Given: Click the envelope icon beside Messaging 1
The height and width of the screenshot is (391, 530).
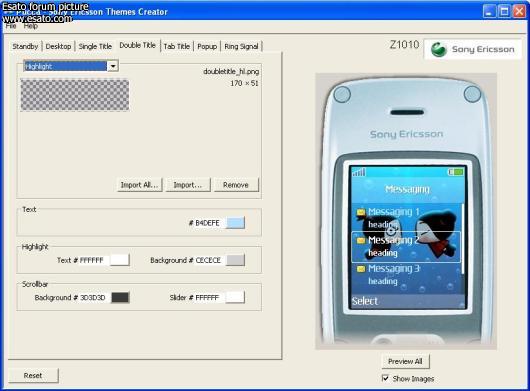Looking at the screenshot, I should tap(361, 212).
